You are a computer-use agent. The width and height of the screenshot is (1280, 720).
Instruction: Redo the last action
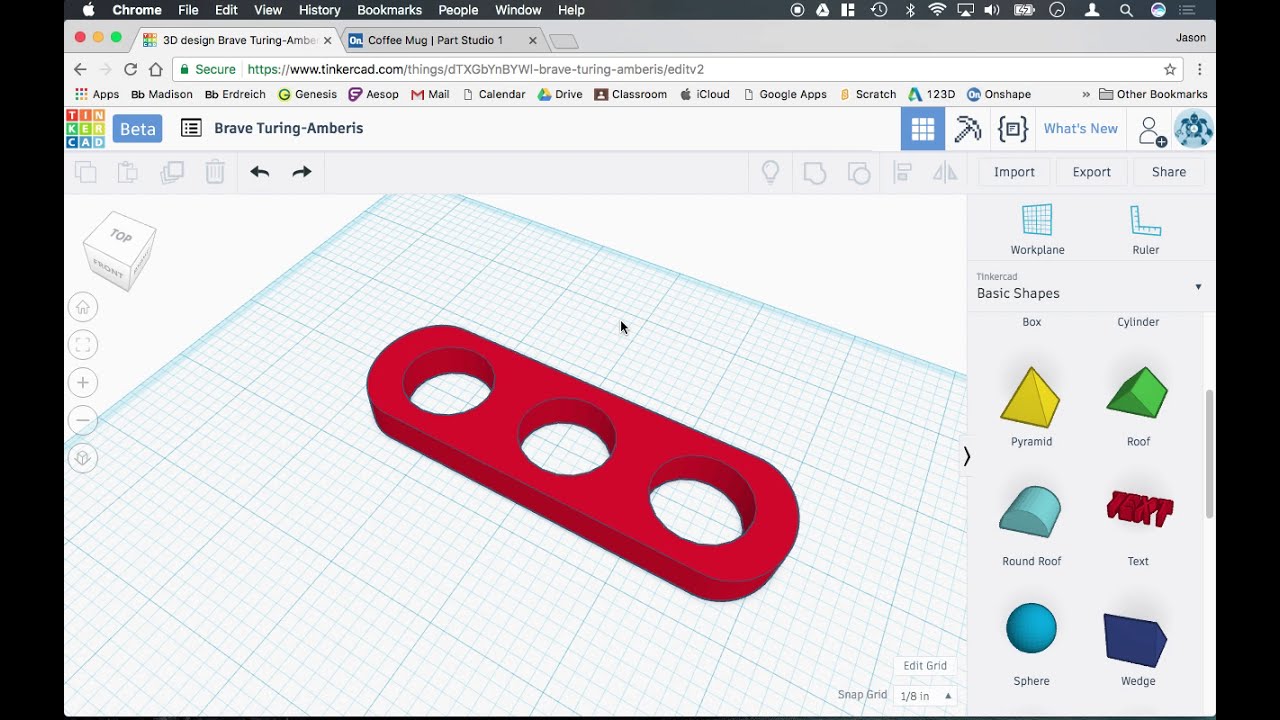302,172
